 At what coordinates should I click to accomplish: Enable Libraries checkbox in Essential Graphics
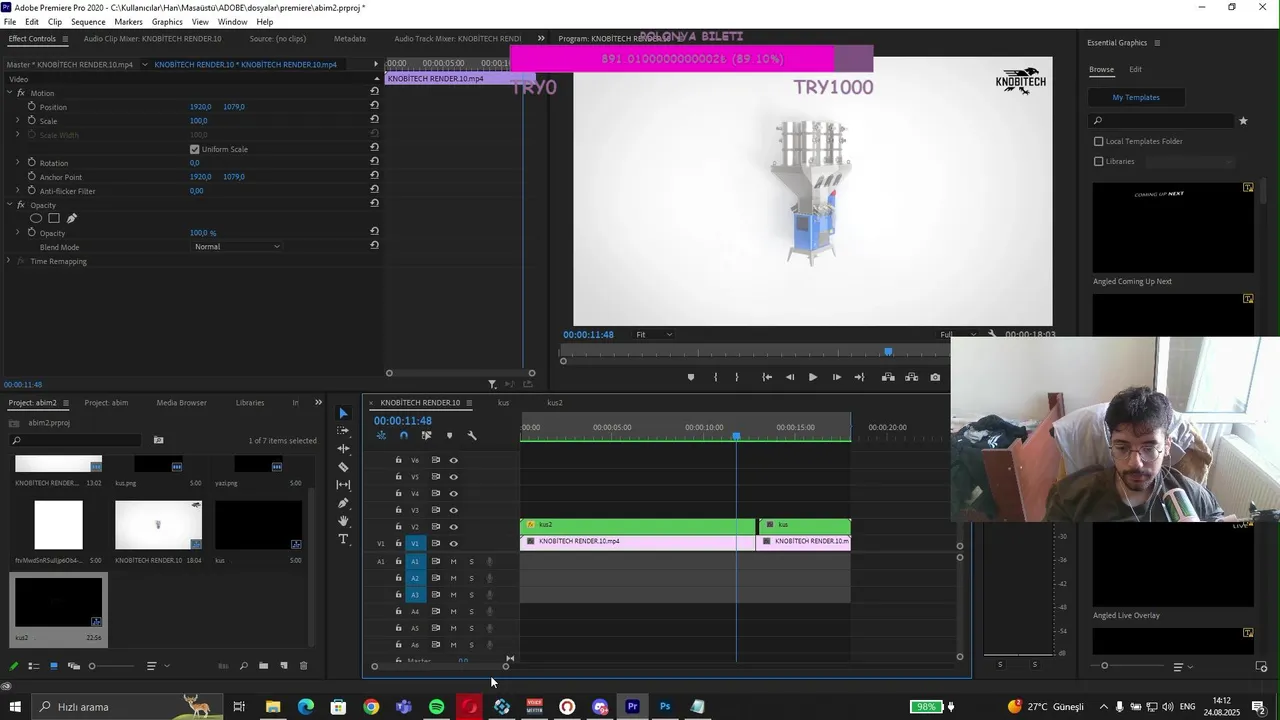point(1099,161)
